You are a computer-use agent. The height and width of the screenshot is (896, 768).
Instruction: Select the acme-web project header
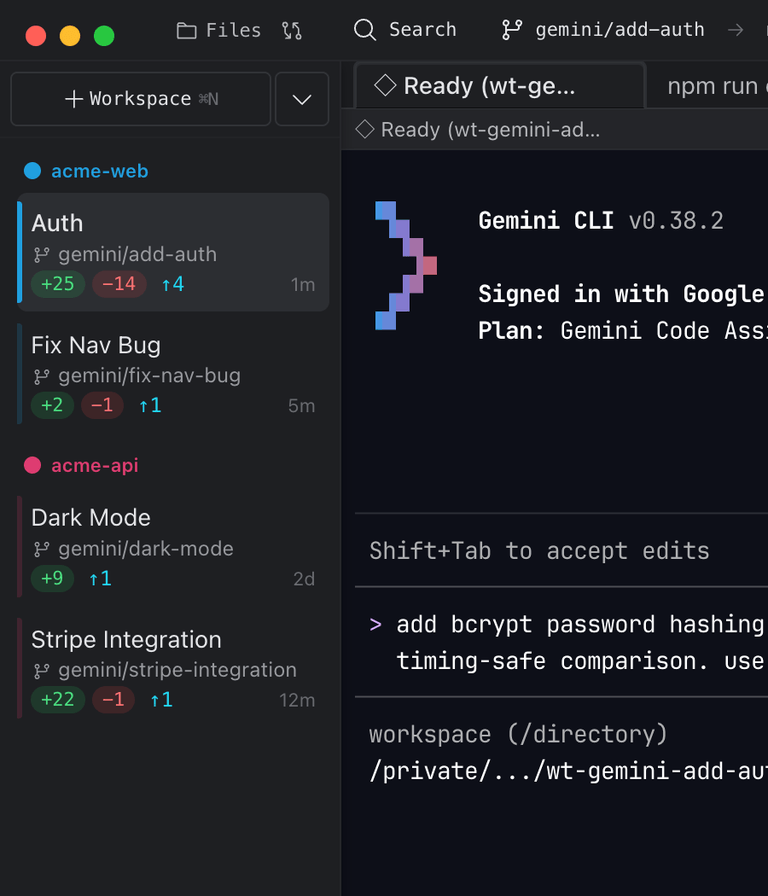click(86, 171)
